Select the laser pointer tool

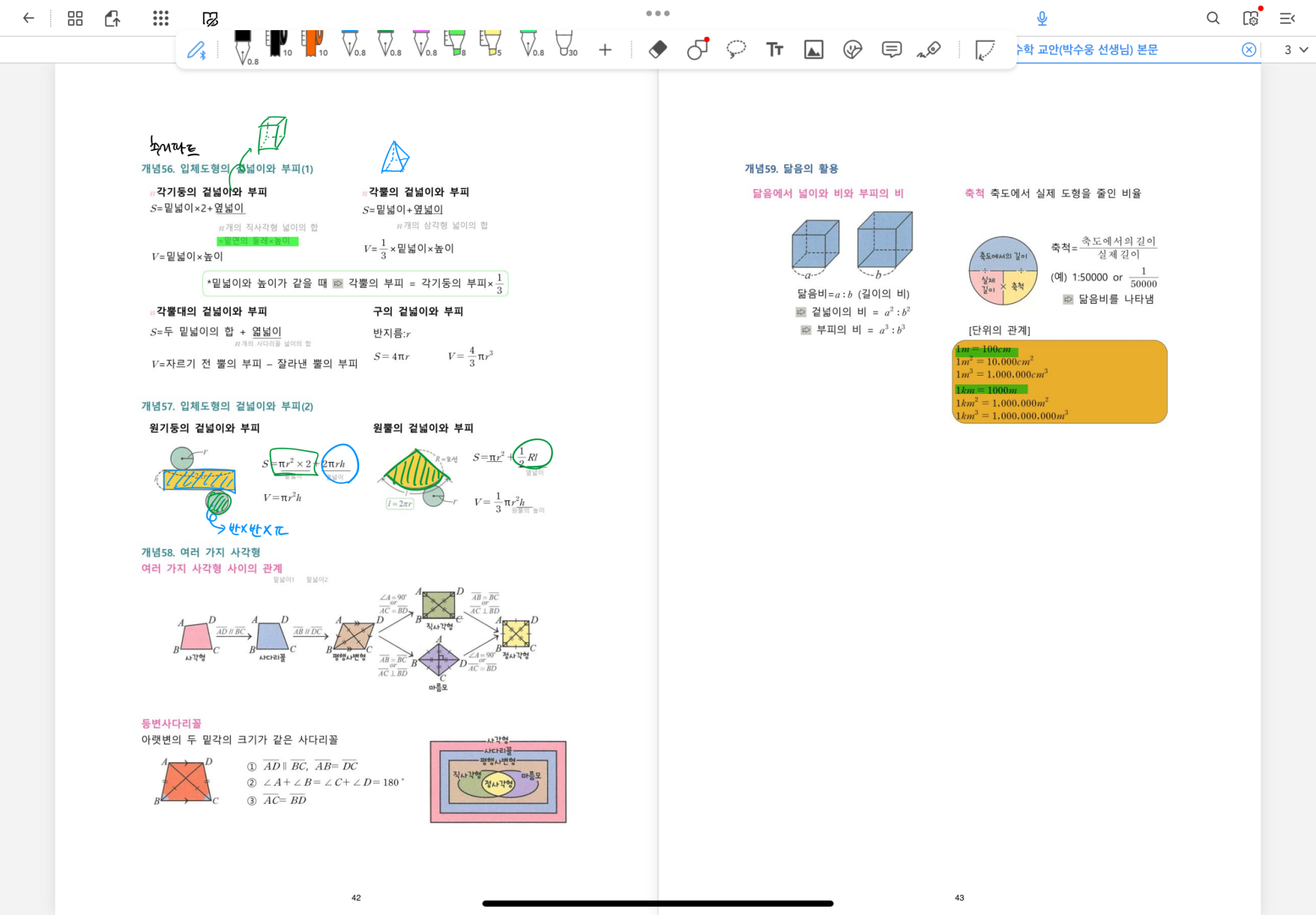[x=929, y=49]
